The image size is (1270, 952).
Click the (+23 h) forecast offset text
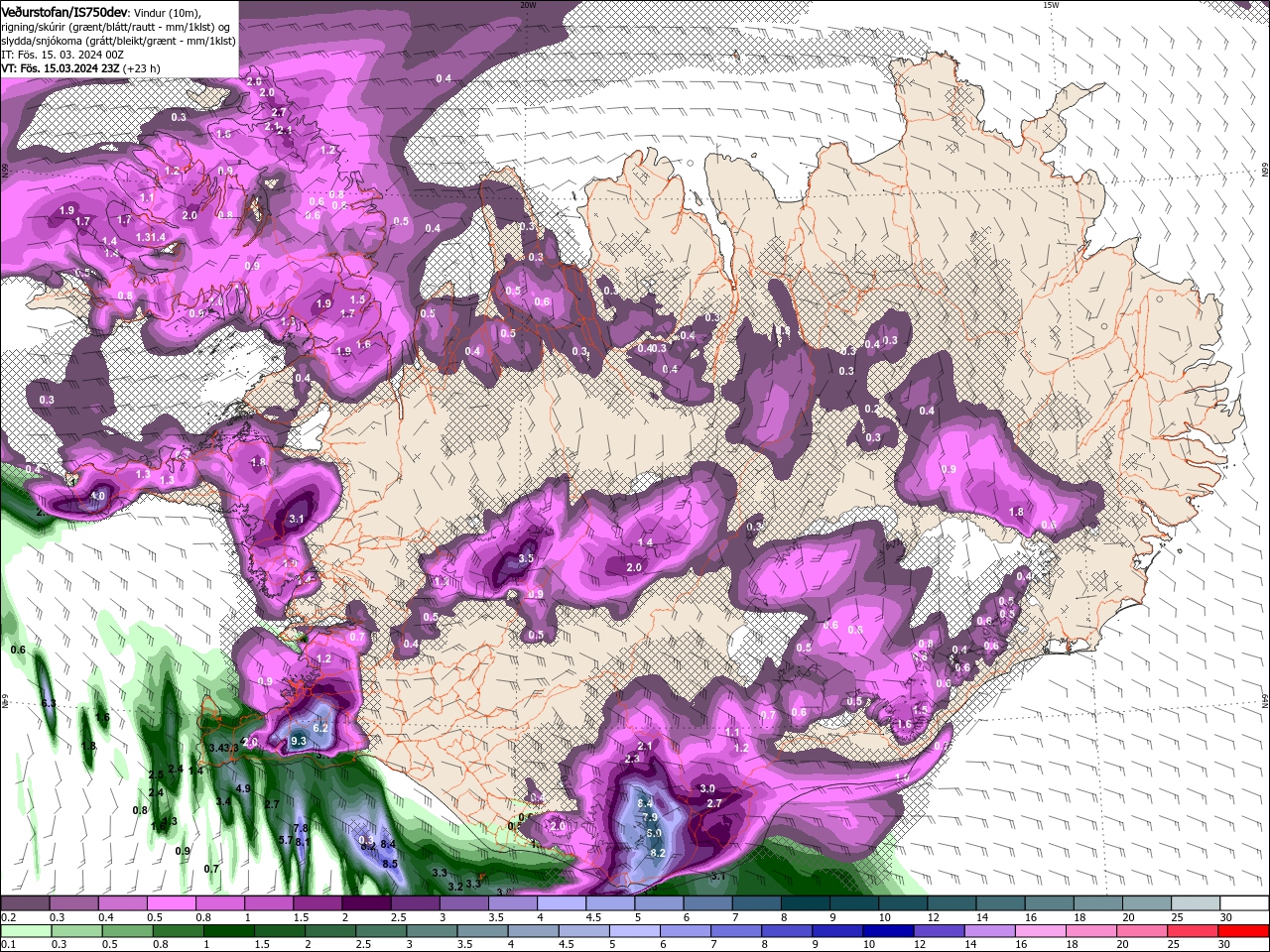[x=142, y=68]
